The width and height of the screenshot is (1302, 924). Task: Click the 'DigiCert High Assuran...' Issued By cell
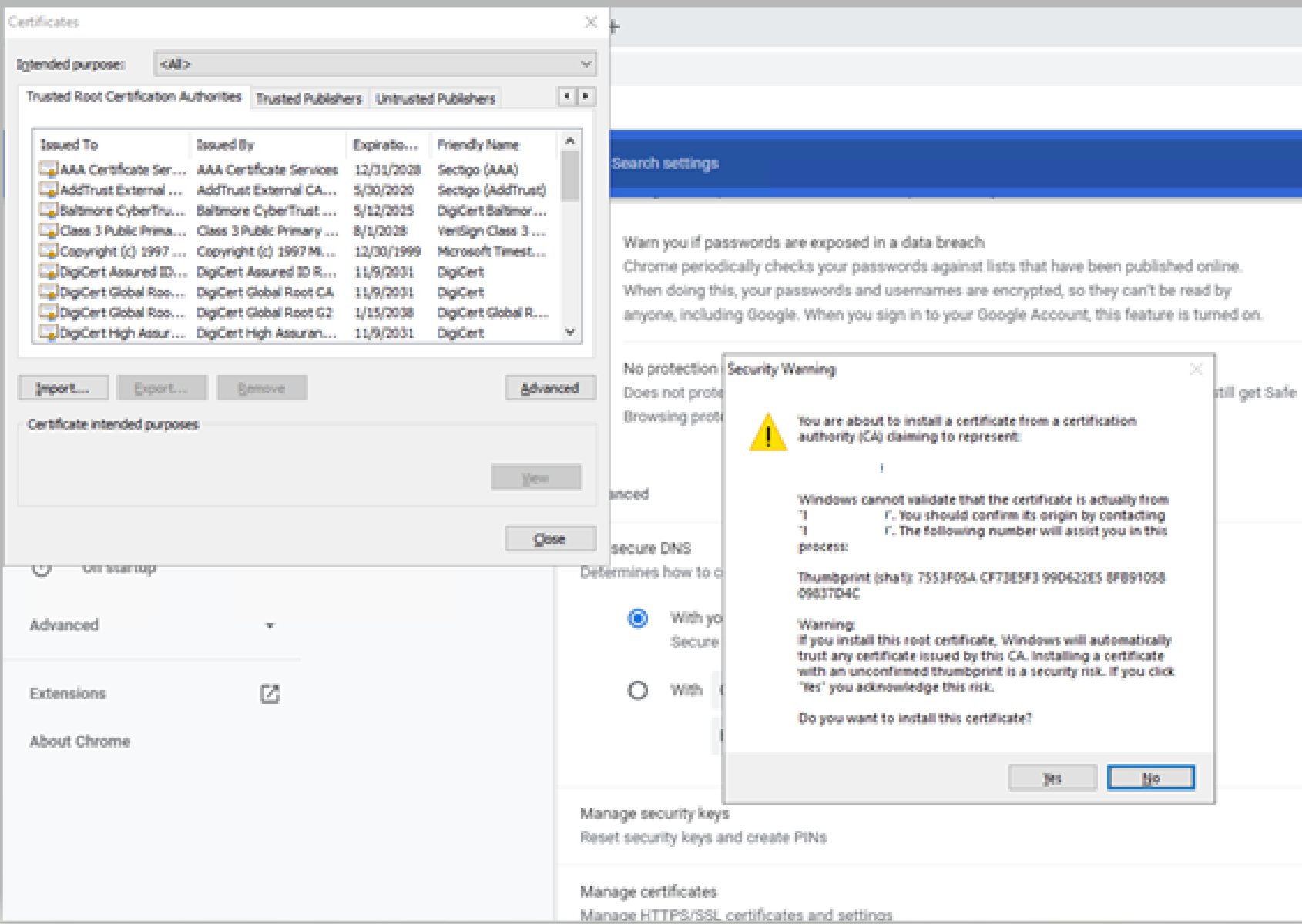coord(267,333)
